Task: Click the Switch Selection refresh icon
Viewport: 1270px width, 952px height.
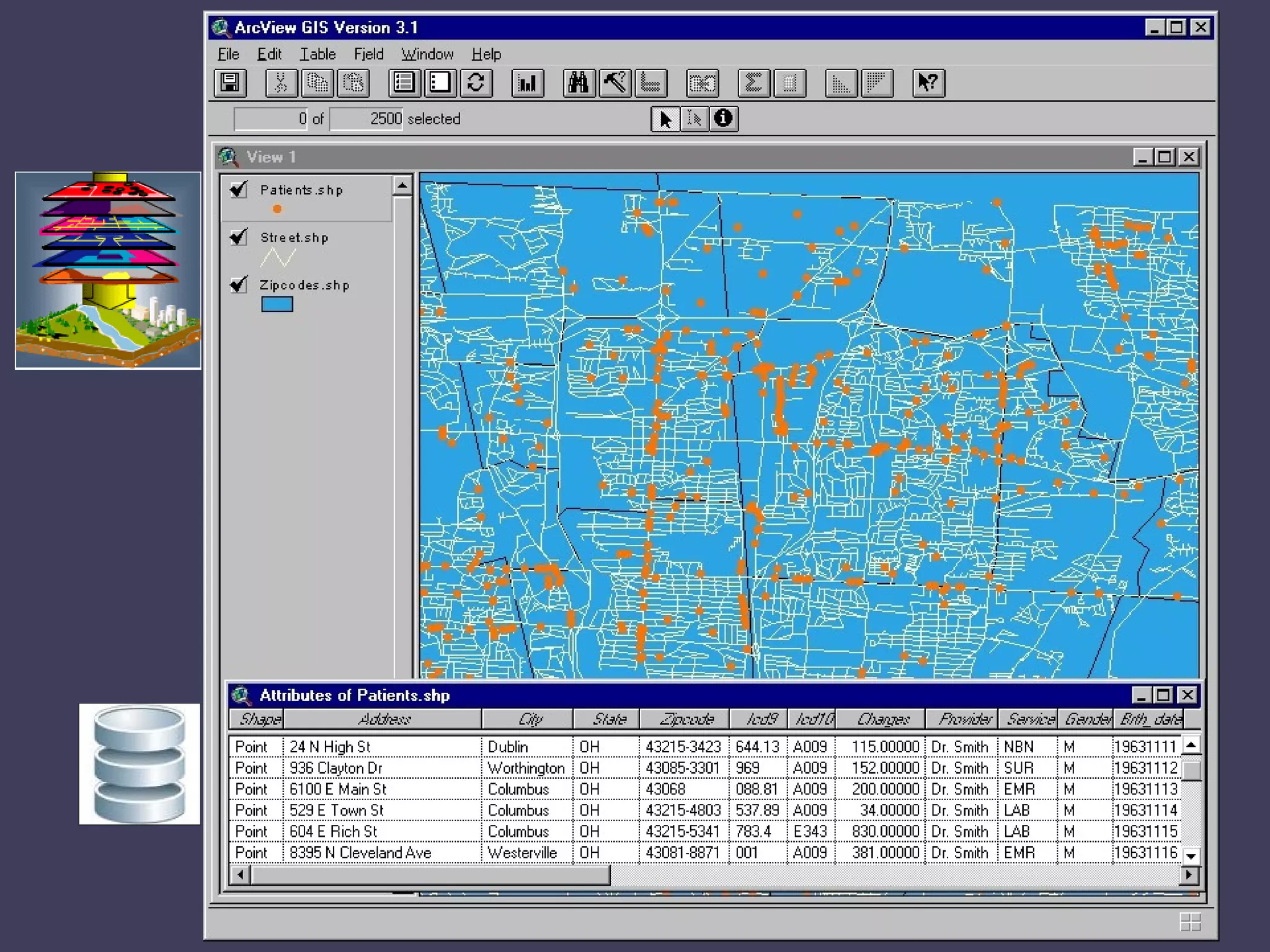Action: pyautogui.click(x=476, y=83)
